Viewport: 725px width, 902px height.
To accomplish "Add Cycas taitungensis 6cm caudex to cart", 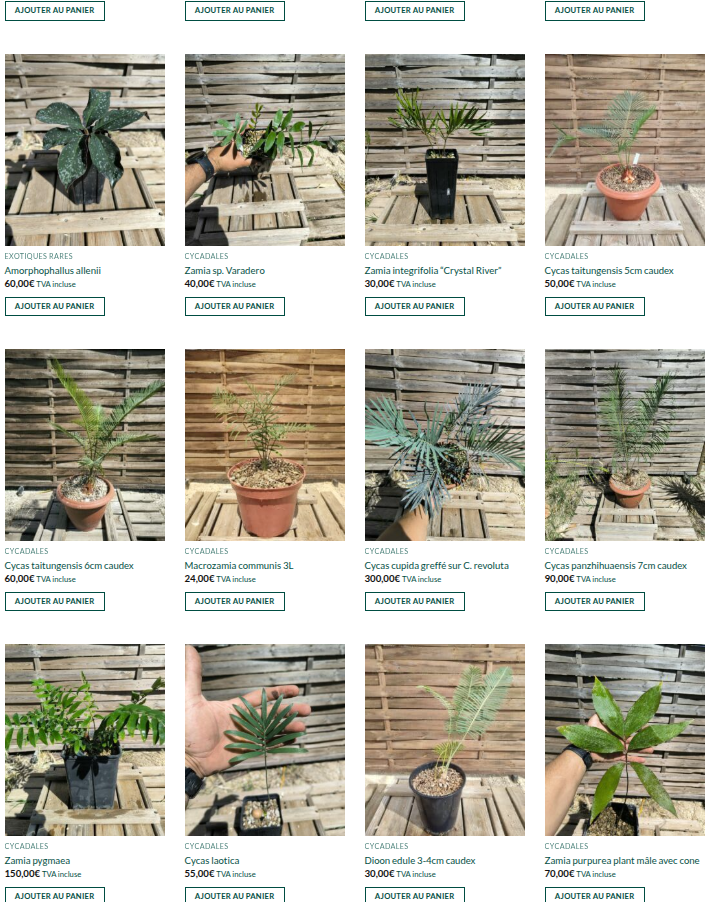I will tap(55, 601).
